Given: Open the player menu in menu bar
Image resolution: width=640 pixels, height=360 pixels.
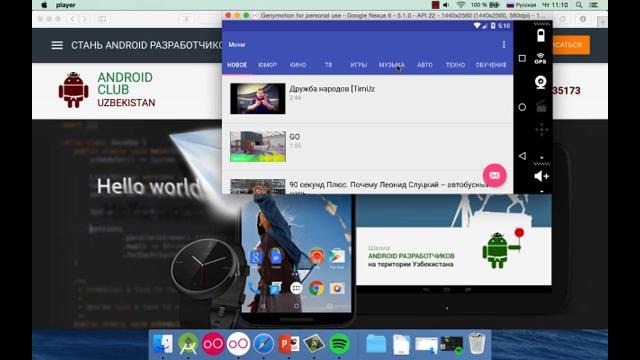Looking at the screenshot, I should [x=66, y=5].
